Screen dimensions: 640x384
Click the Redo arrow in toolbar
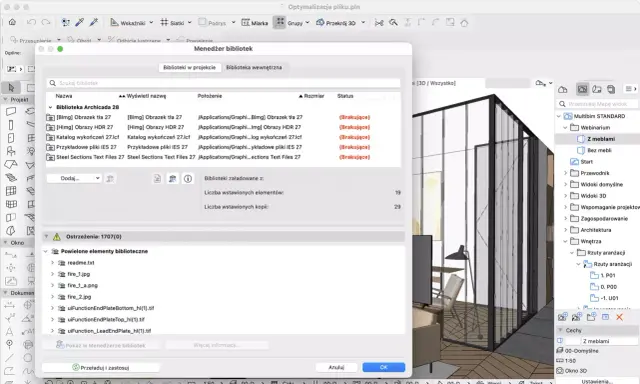point(46,22)
